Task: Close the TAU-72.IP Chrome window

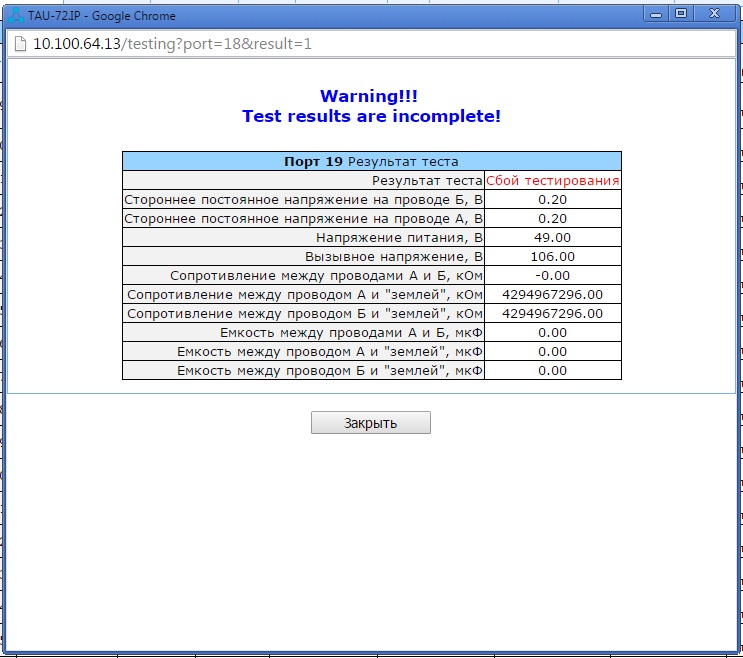Action: pyautogui.click(x=715, y=14)
